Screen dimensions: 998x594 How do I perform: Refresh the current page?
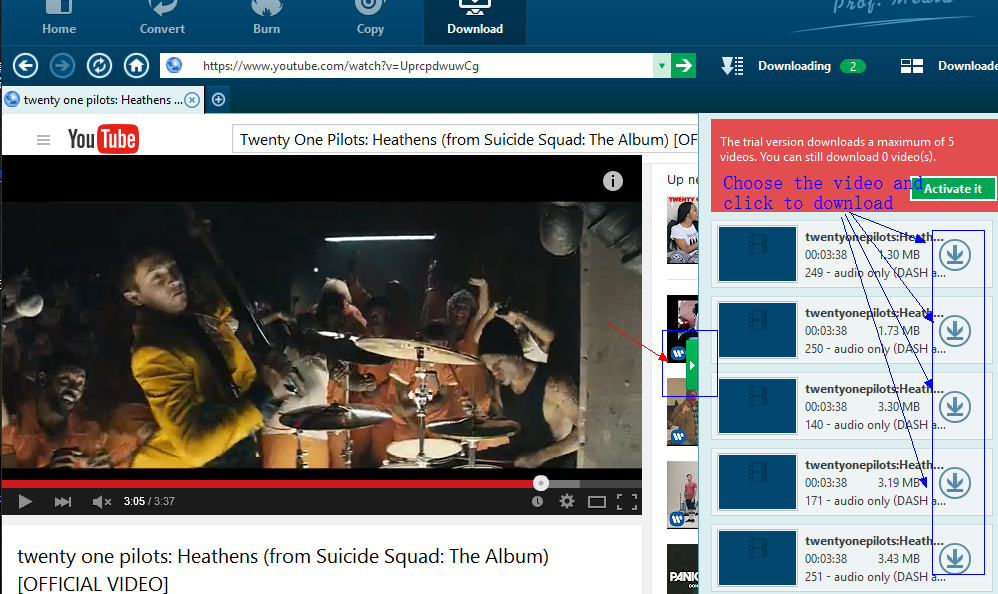[x=99, y=66]
